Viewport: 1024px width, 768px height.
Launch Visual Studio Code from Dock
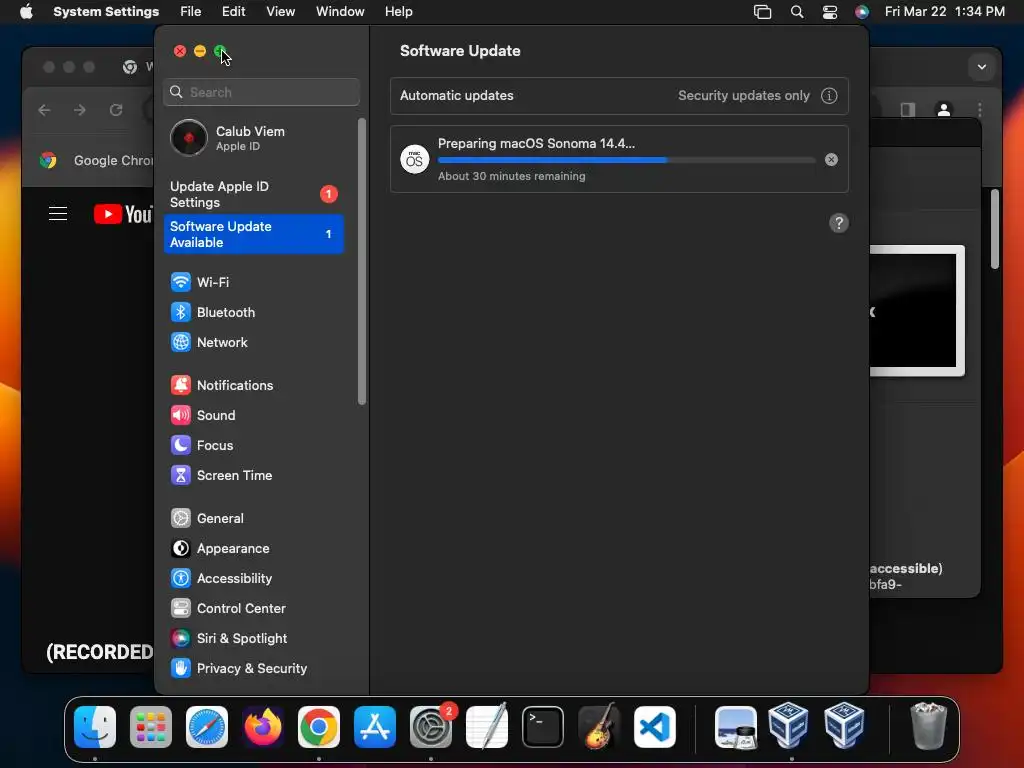[x=655, y=727]
